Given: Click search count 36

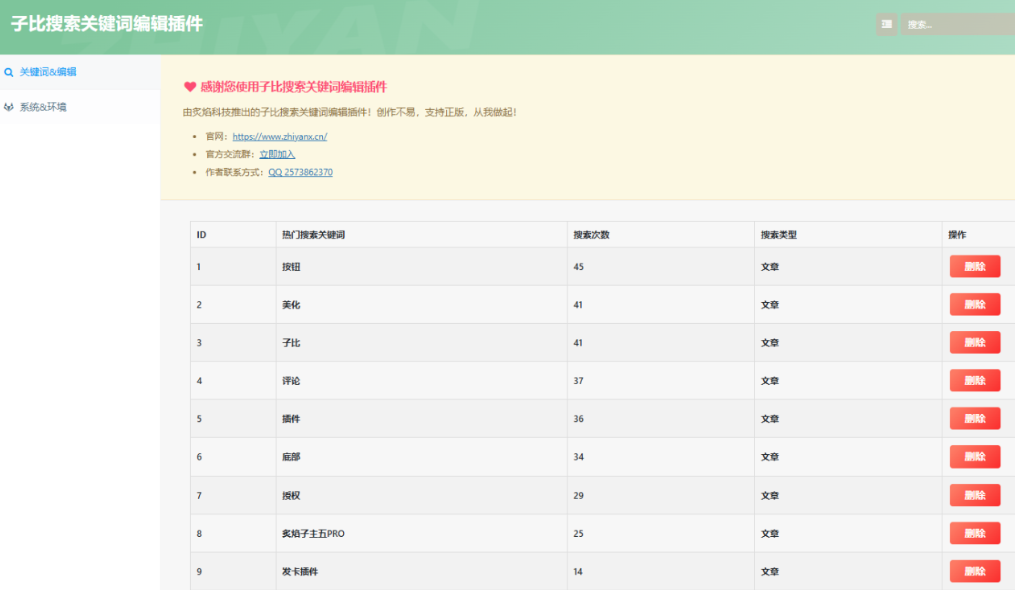Looking at the screenshot, I should 579,419.
